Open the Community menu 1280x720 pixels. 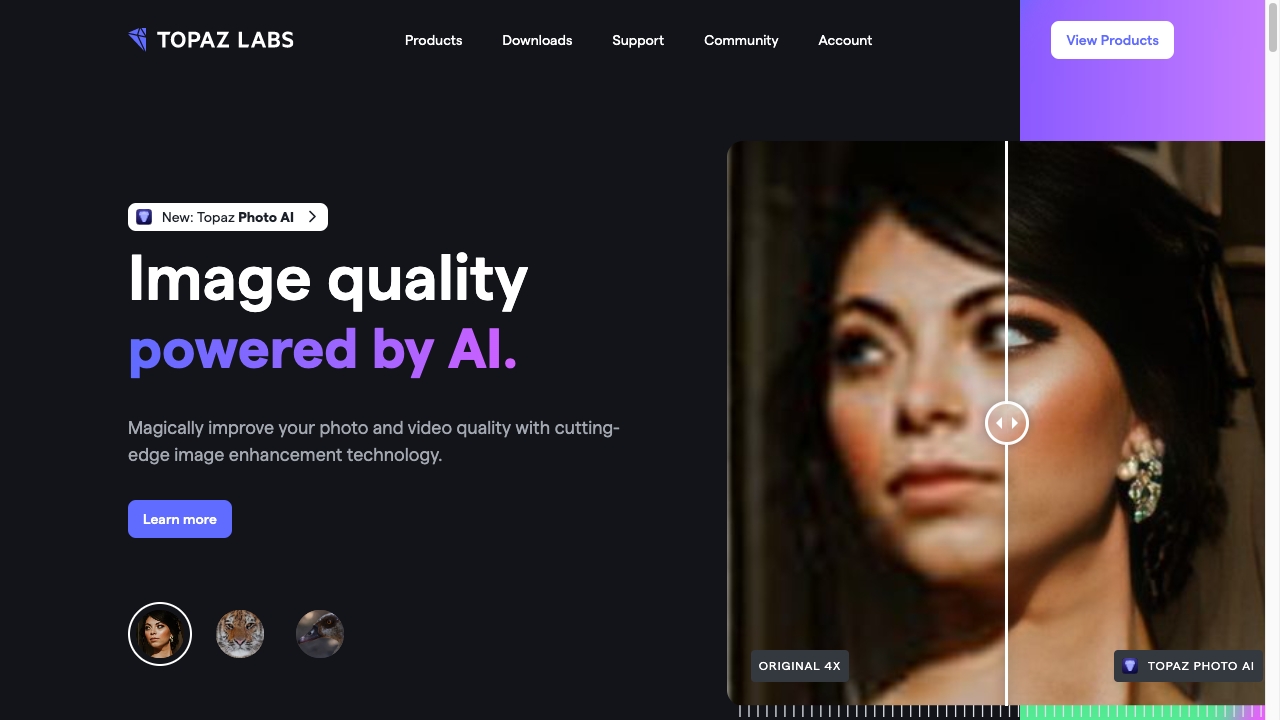pyautogui.click(x=741, y=40)
